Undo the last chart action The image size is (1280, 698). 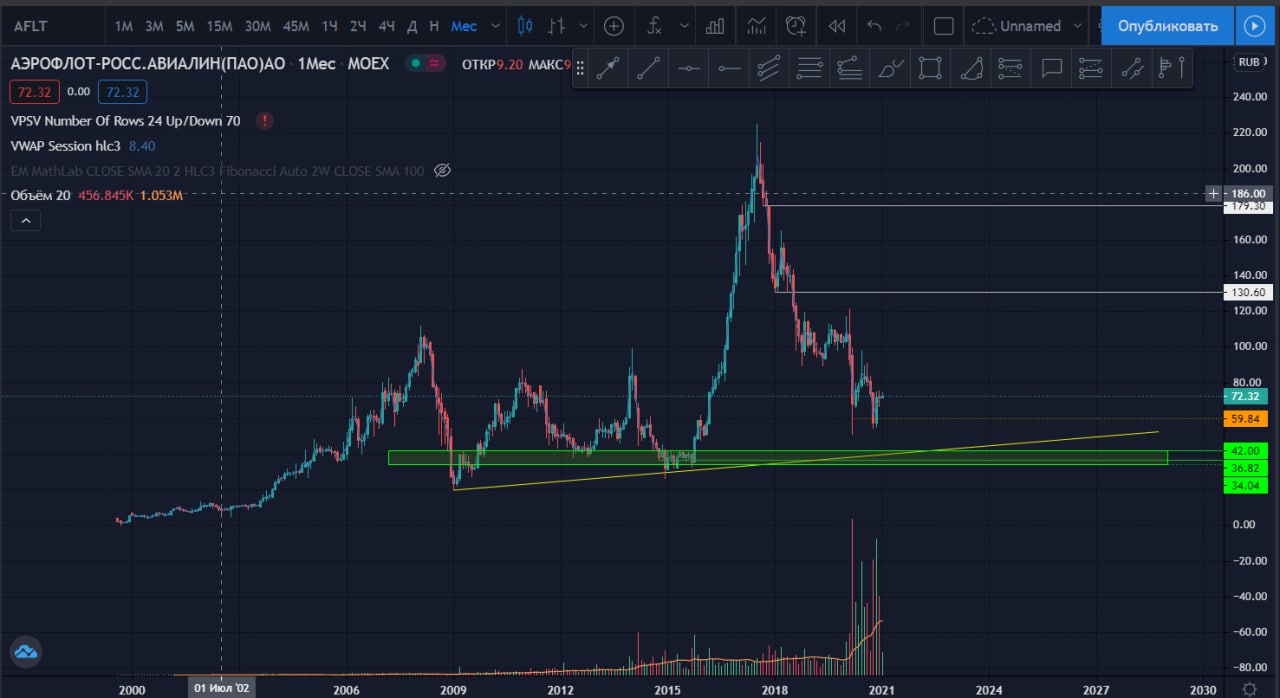(x=875, y=26)
